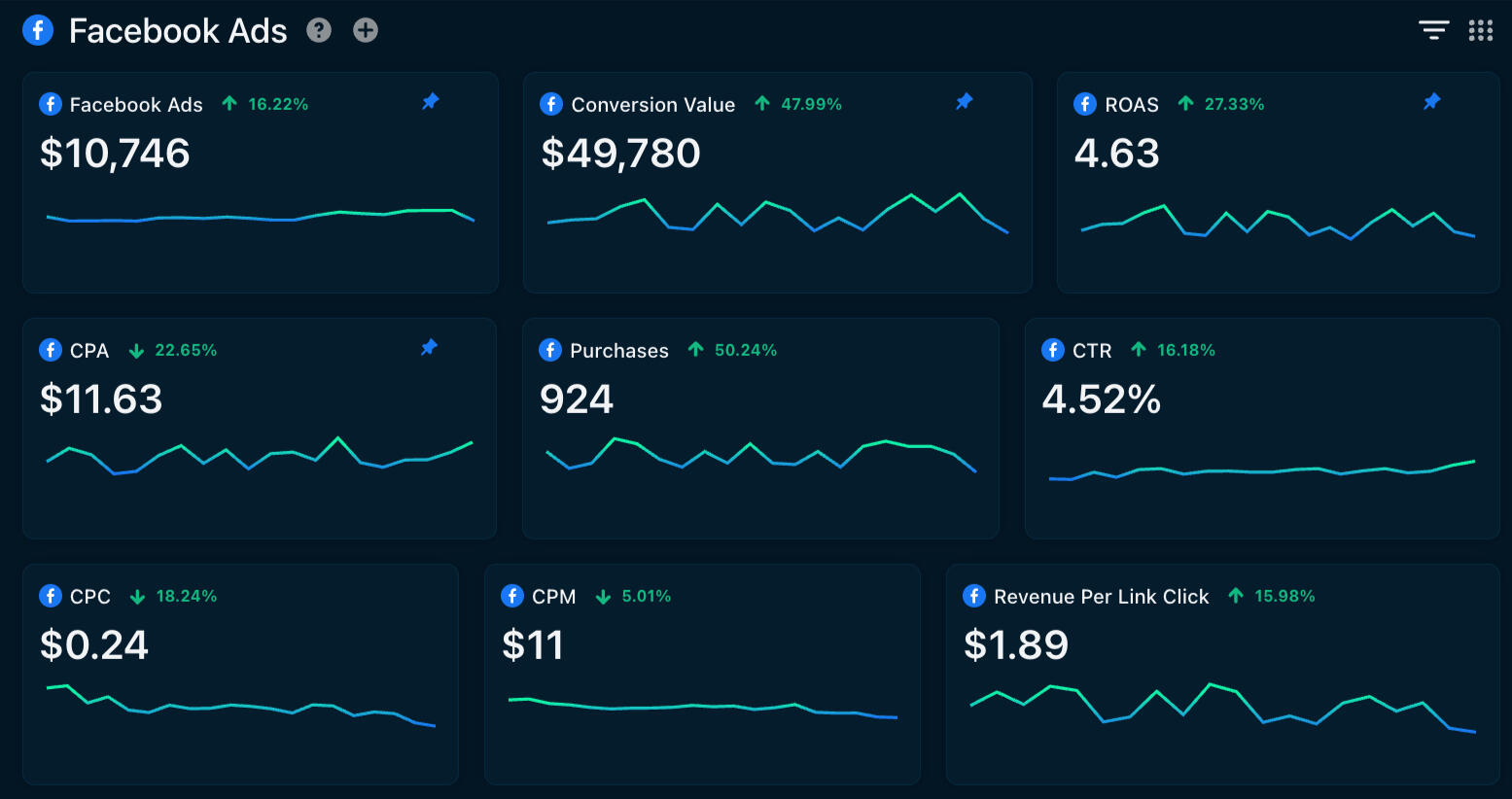Click the Facebook logo beside CPM
This screenshot has height=799, width=1512.
click(x=512, y=596)
